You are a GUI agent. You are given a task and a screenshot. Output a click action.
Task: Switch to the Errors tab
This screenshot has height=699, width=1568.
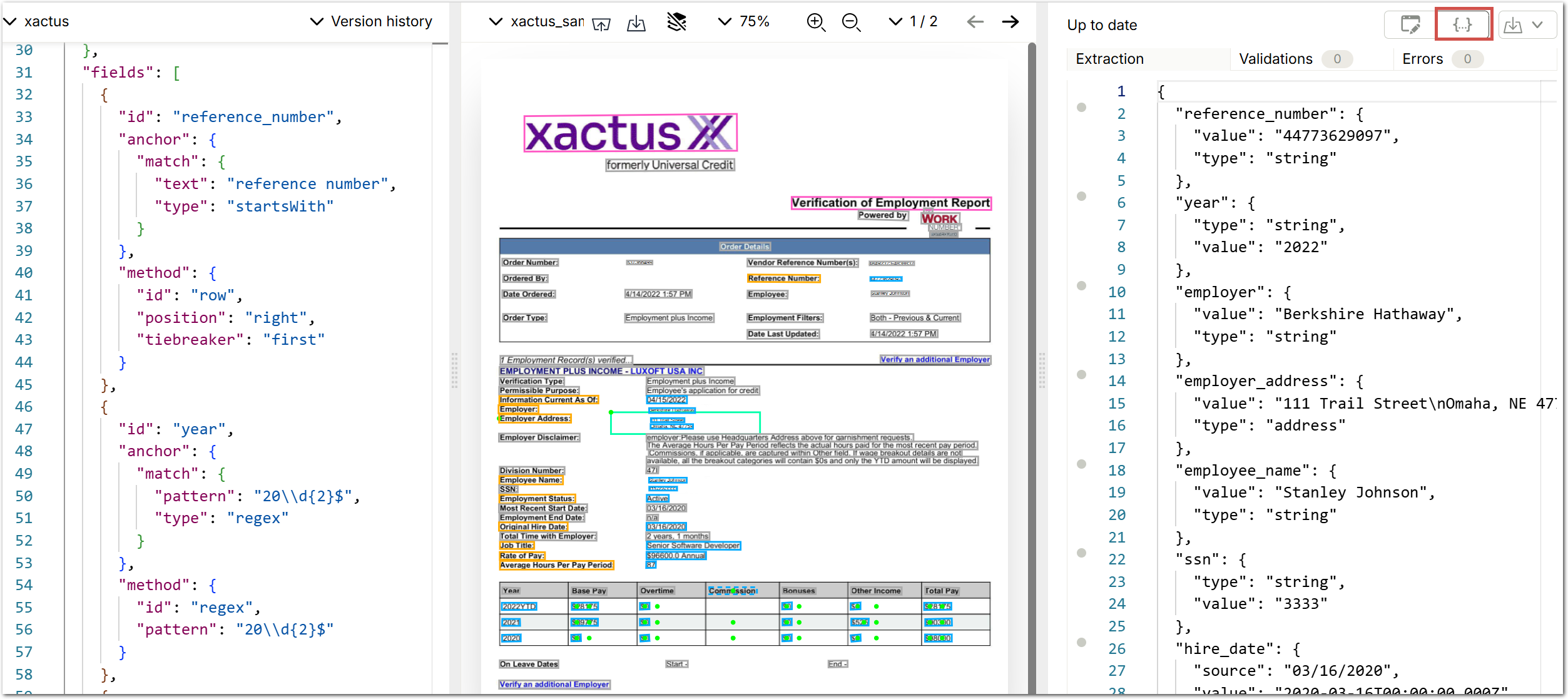(1422, 59)
